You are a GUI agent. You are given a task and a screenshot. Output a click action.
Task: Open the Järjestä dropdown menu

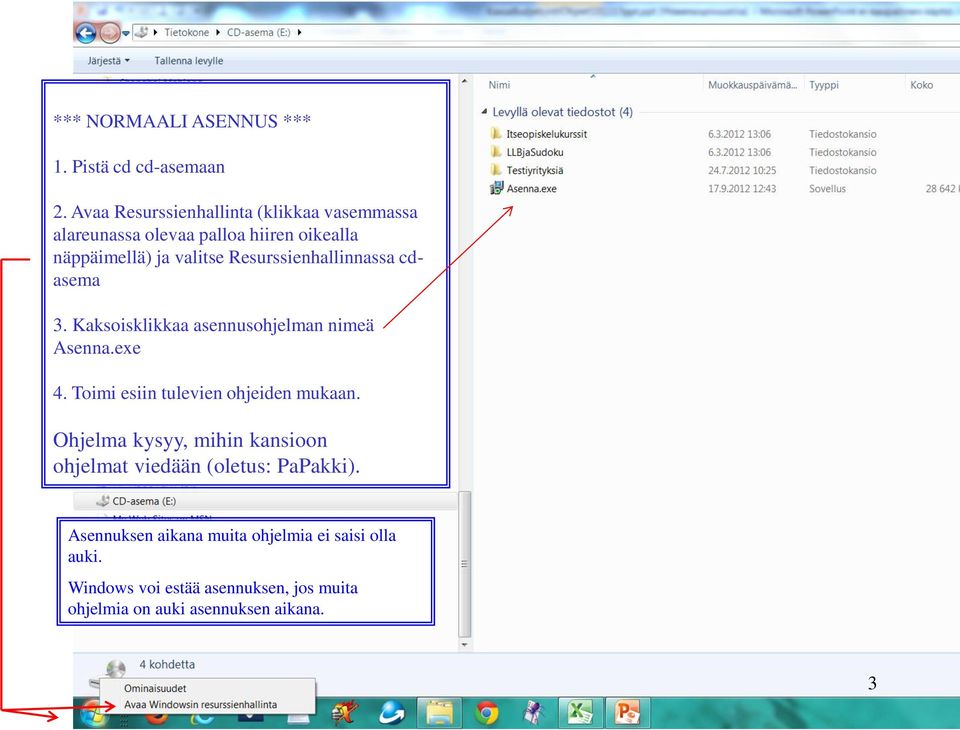[x=108, y=61]
